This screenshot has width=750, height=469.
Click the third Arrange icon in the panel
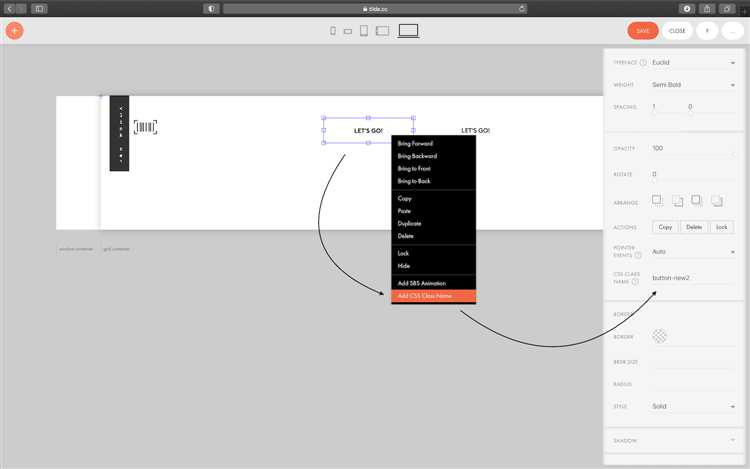coord(696,200)
